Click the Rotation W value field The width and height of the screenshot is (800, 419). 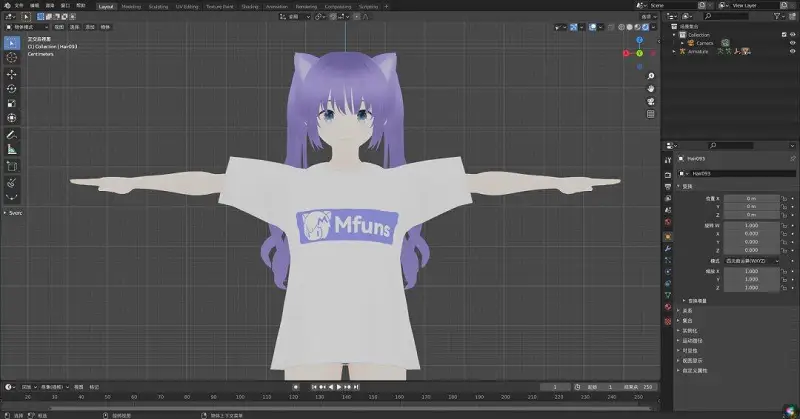click(x=751, y=225)
